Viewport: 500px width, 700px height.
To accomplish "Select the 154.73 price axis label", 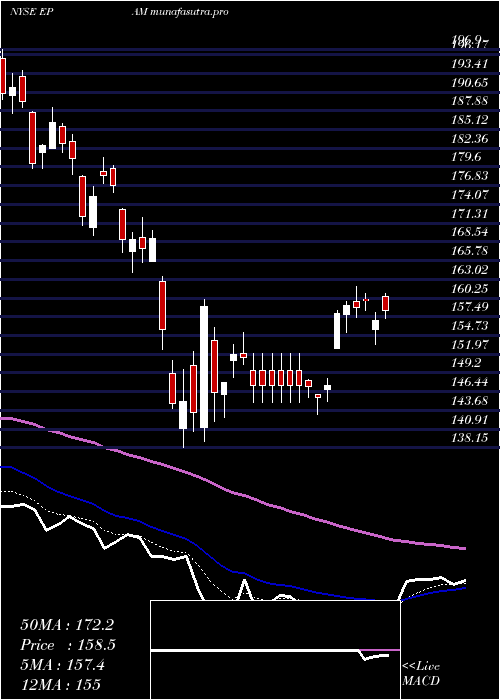I will coord(469,325).
